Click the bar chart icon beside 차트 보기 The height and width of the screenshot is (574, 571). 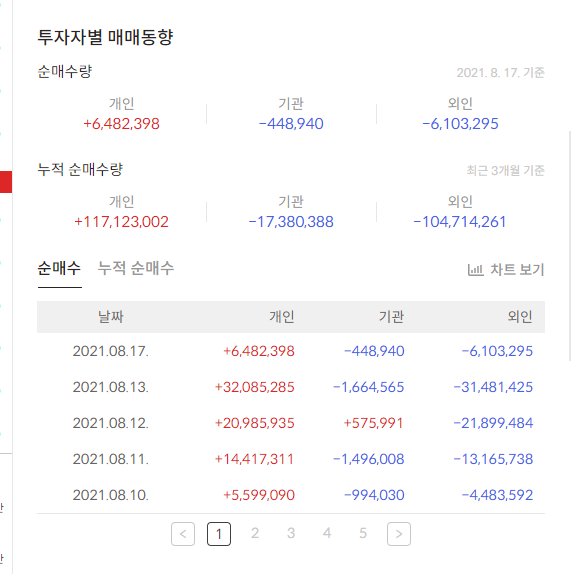pyautogui.click(x=475, y=270)
